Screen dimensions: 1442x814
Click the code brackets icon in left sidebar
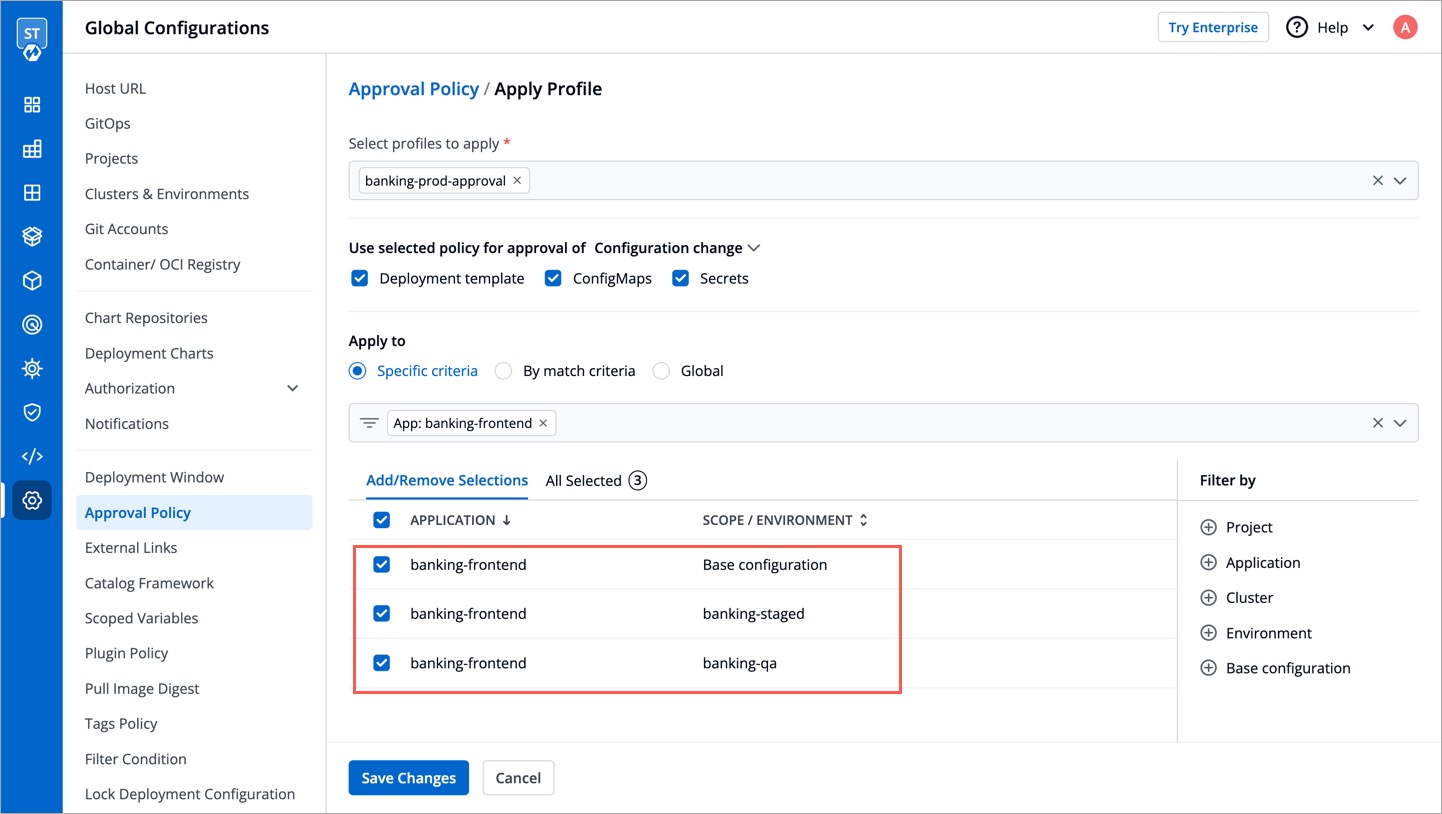pos(32,456)
